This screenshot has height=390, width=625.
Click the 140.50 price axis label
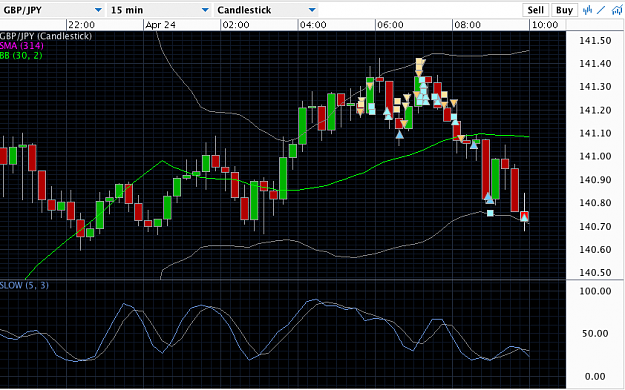coord(595,273)
